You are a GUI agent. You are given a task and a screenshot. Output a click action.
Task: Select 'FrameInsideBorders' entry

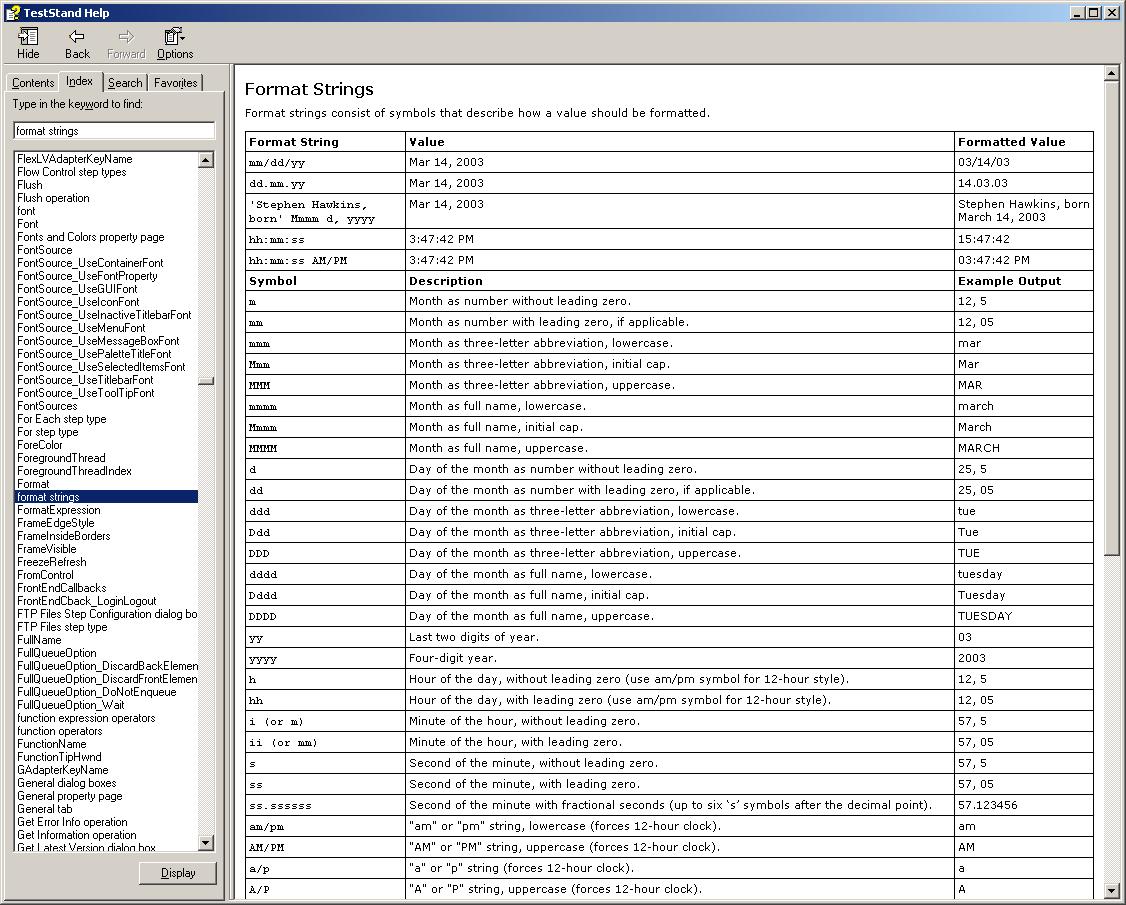[64, 536]
